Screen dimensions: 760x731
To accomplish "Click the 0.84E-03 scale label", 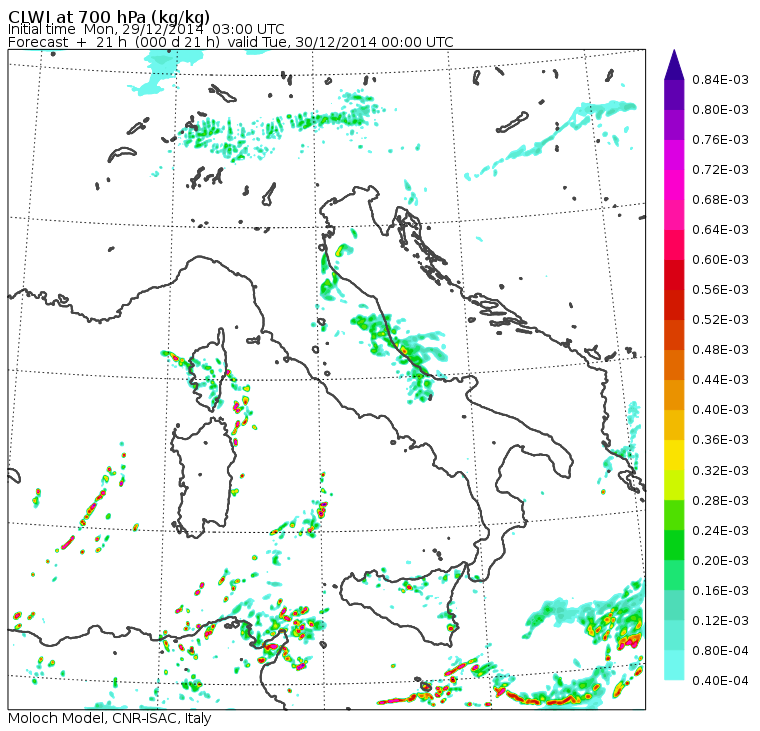I will click(x=720, y=79).
